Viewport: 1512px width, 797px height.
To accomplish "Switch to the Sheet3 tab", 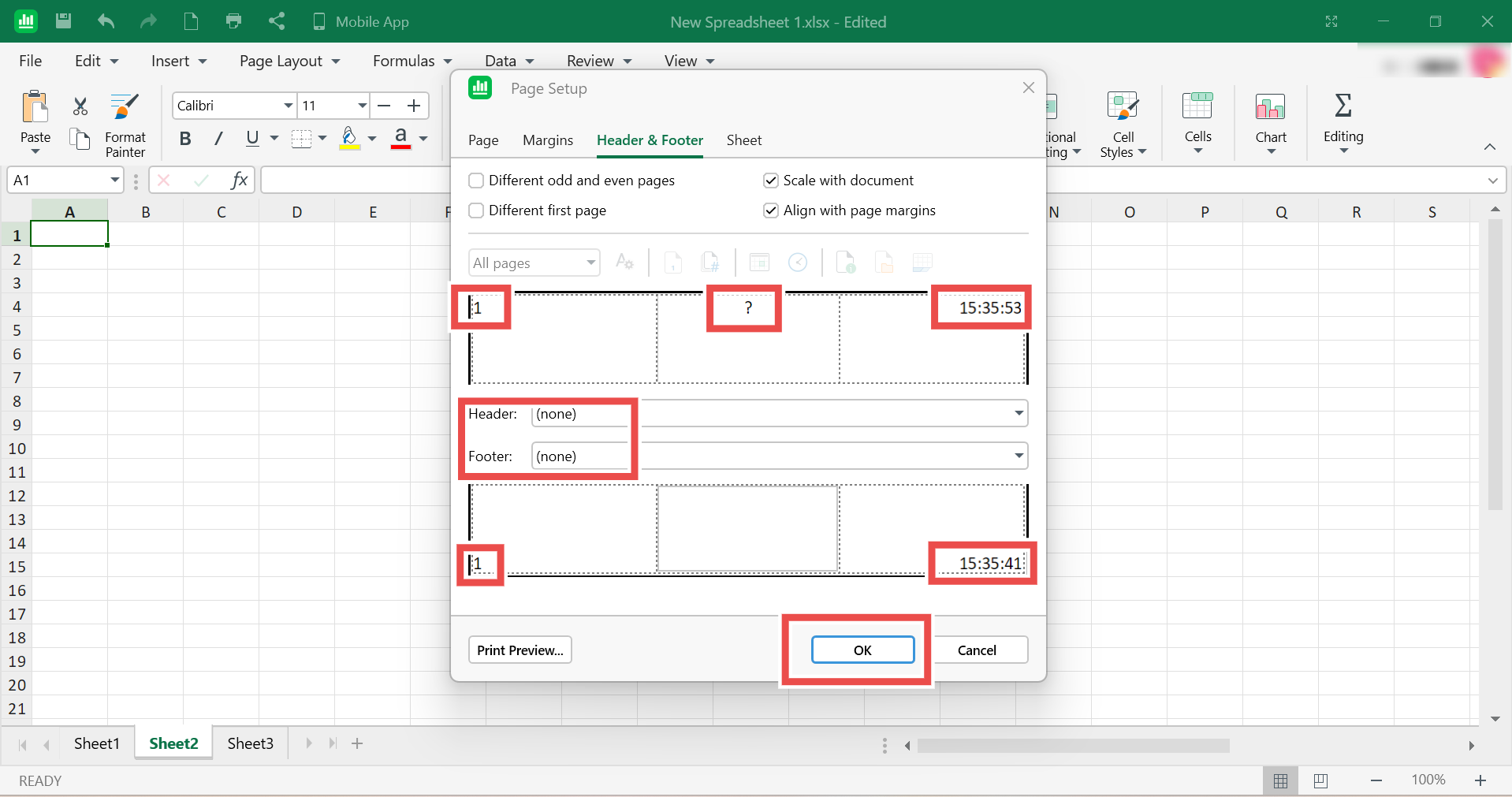I will (251, 744).
